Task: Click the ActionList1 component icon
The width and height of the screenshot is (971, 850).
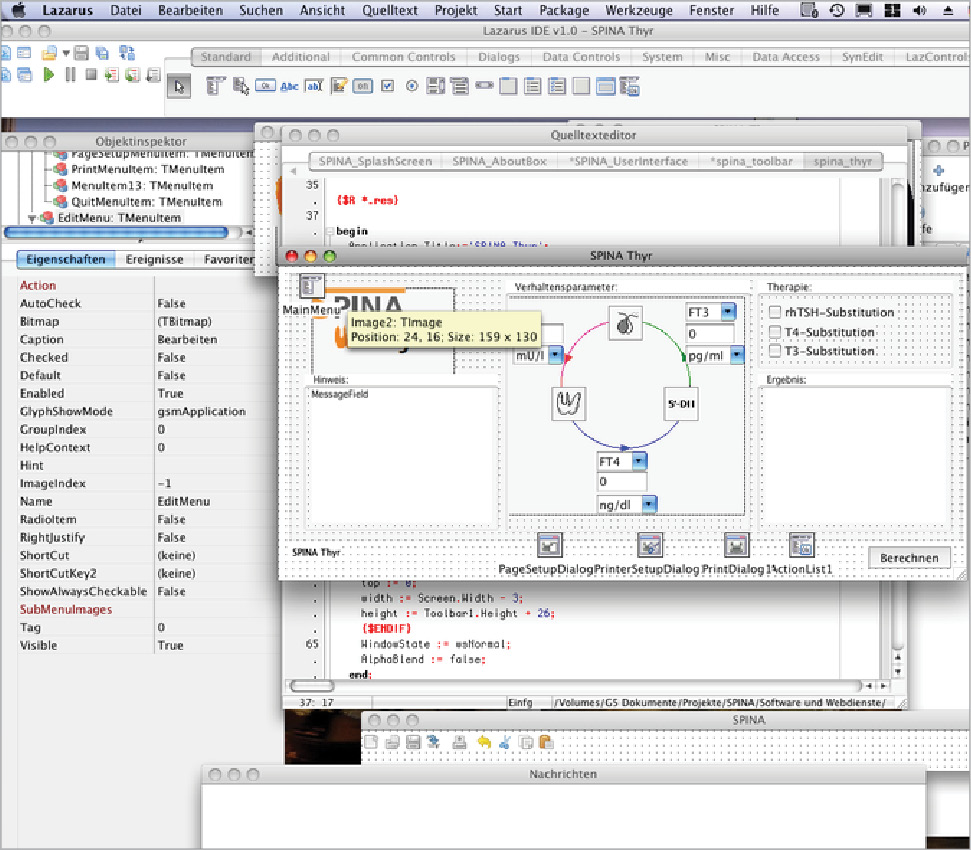Action: [x=801, y=545]
